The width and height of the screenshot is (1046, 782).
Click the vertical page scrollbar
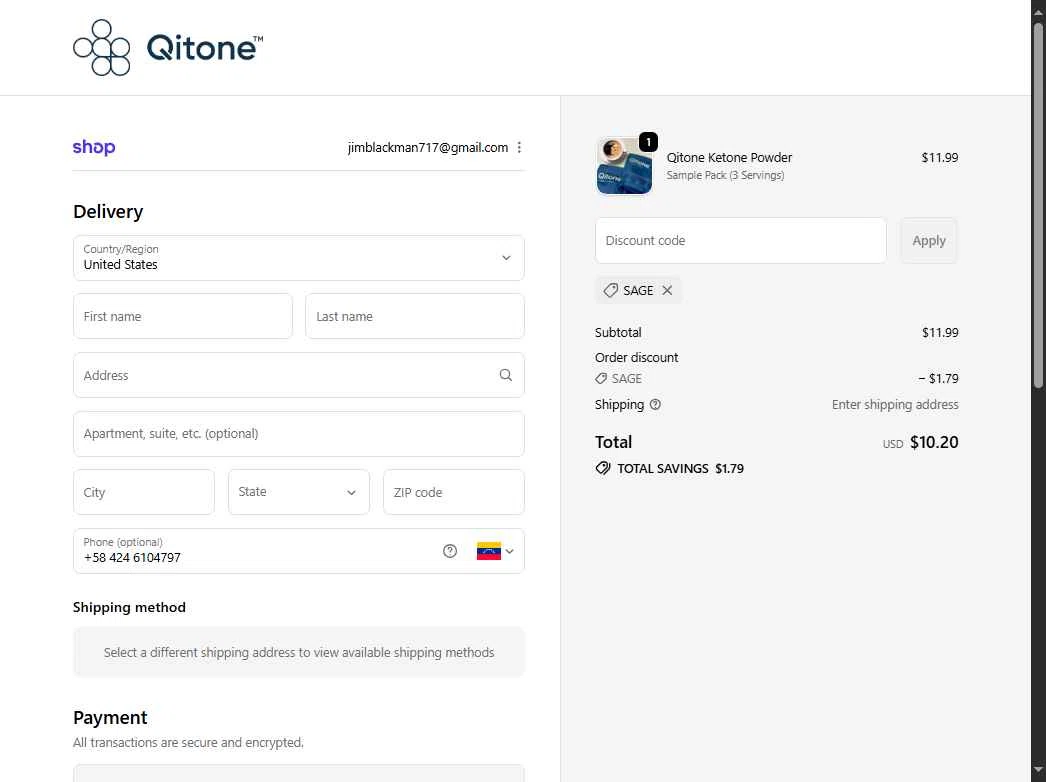coord(1038,204)
